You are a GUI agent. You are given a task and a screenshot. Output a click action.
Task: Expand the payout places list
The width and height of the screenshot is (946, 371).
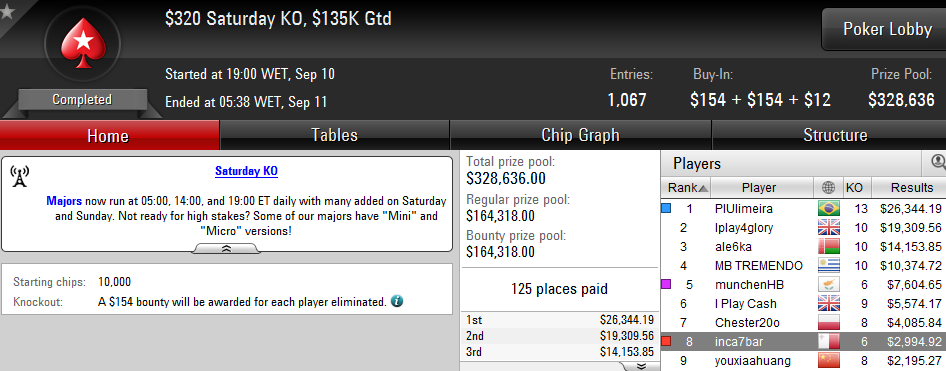click(641, 366)
